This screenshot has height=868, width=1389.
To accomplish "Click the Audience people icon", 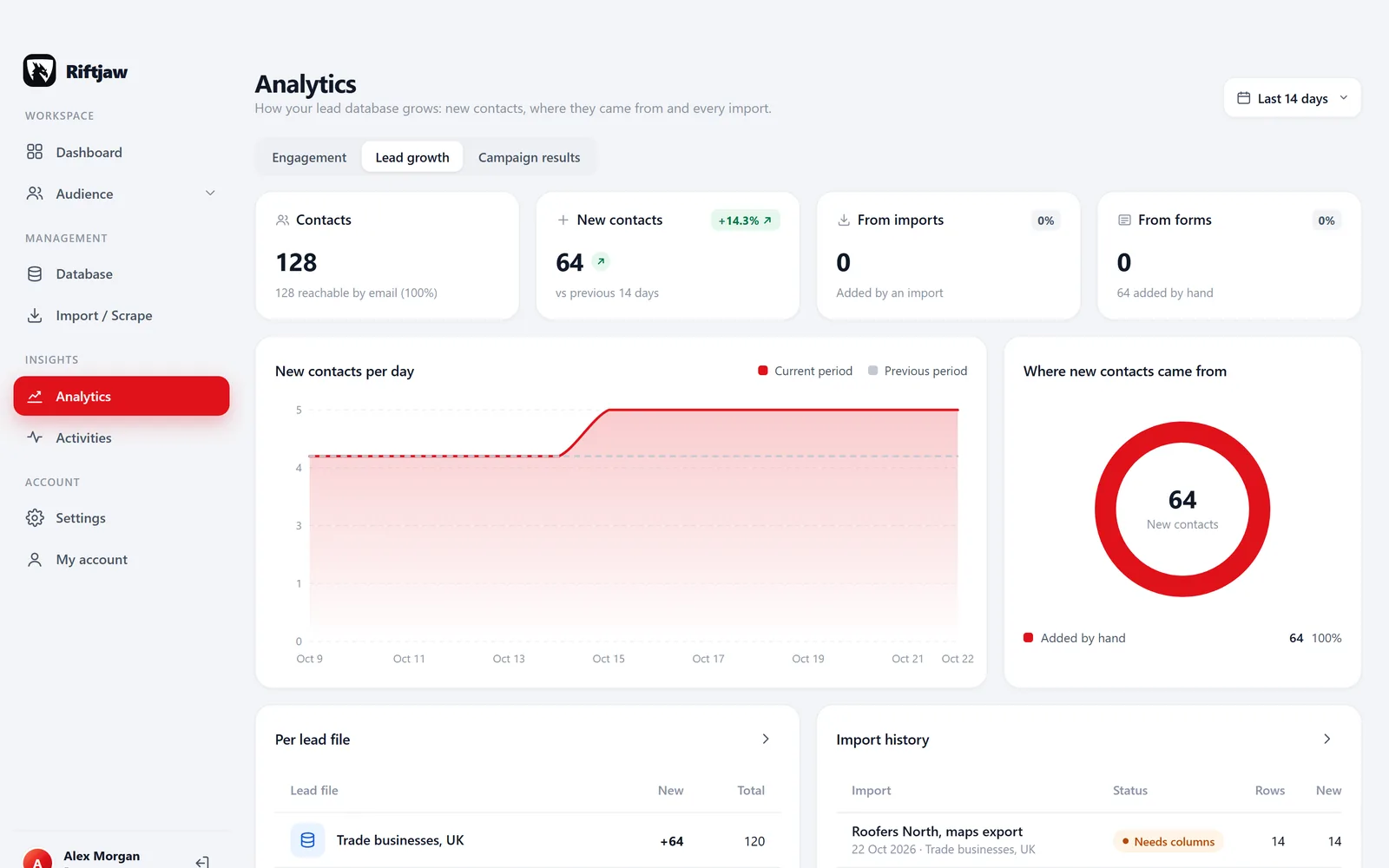I will (35, 194).
